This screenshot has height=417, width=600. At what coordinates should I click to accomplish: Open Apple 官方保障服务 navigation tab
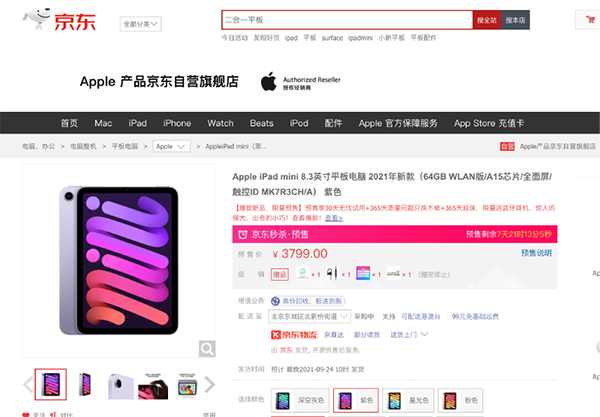click(x=398, y=123)
